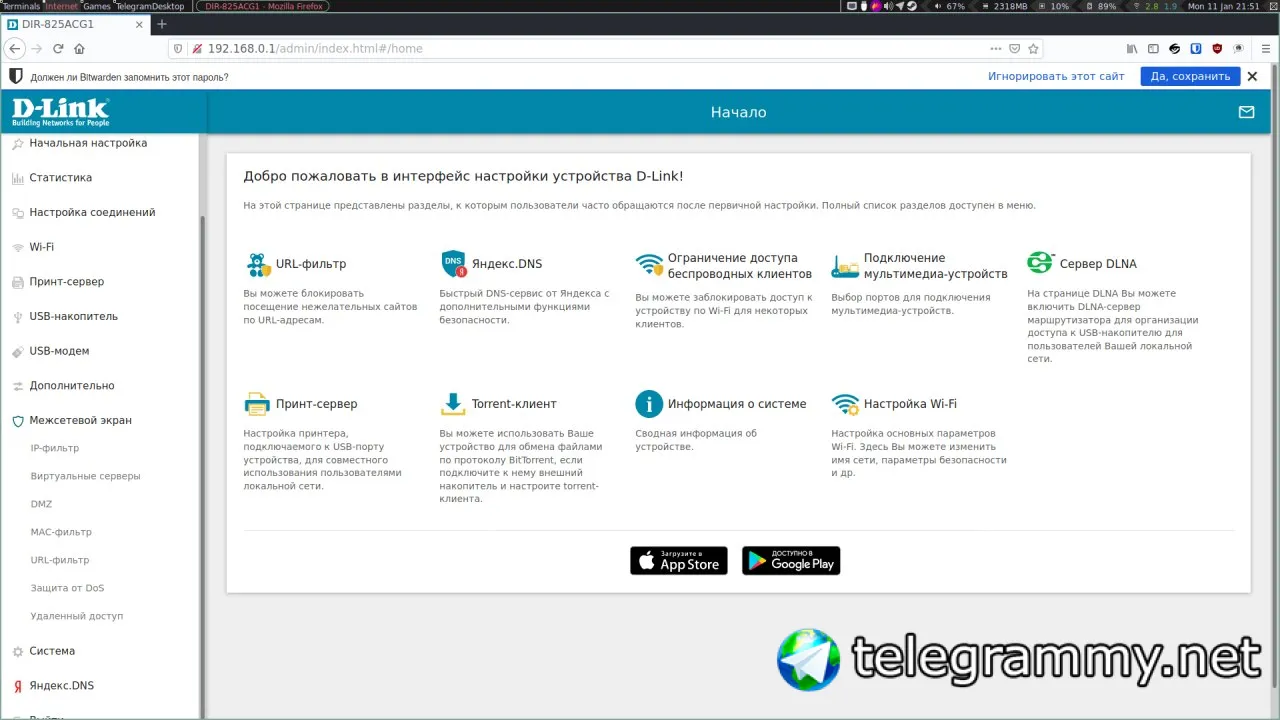The image size is (1280, 720).
Task: Switch to the TelegramDesktop workspace
Action: pyautogui.click(x=151, y=6)
